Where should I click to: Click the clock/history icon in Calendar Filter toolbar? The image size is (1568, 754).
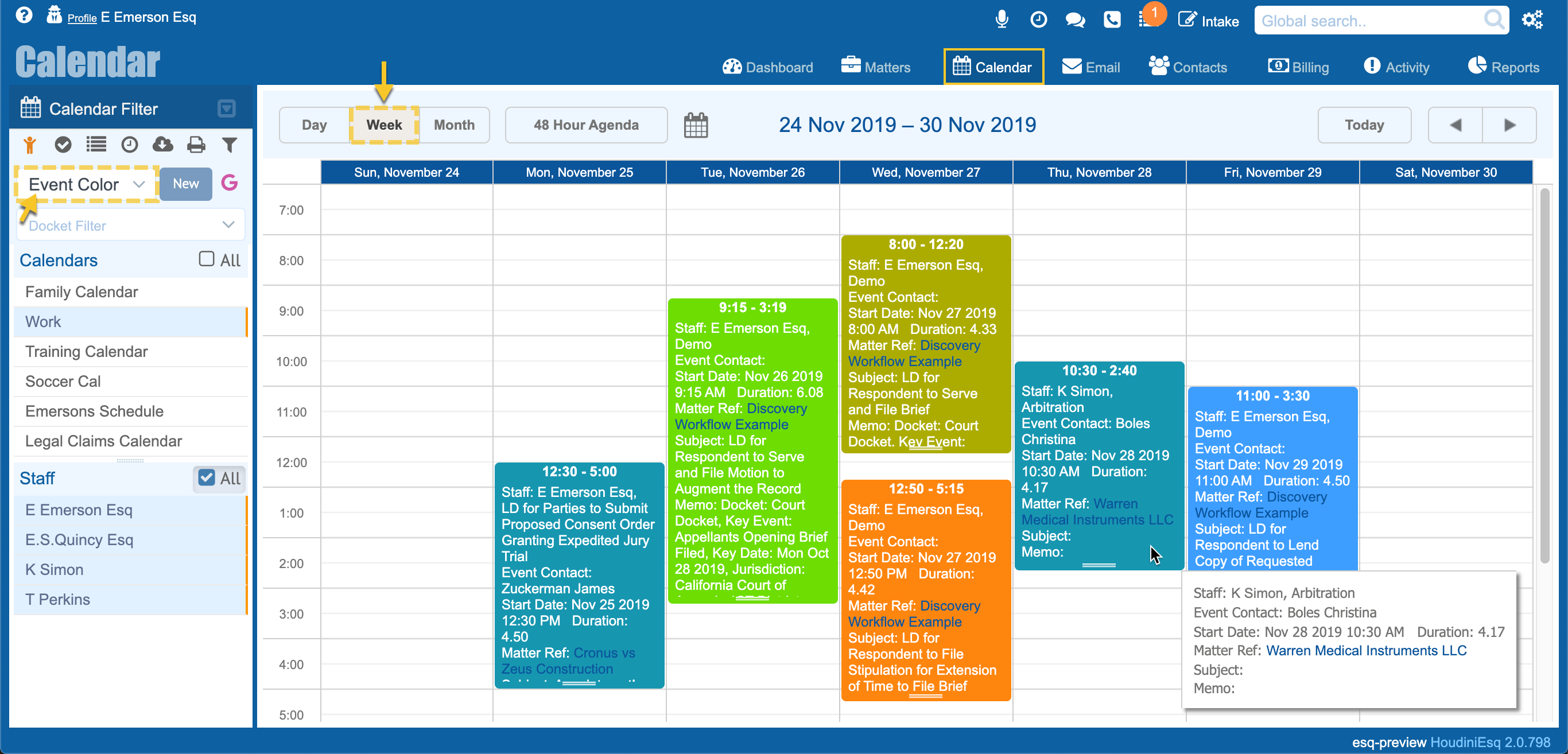click(x=129, y=147)
